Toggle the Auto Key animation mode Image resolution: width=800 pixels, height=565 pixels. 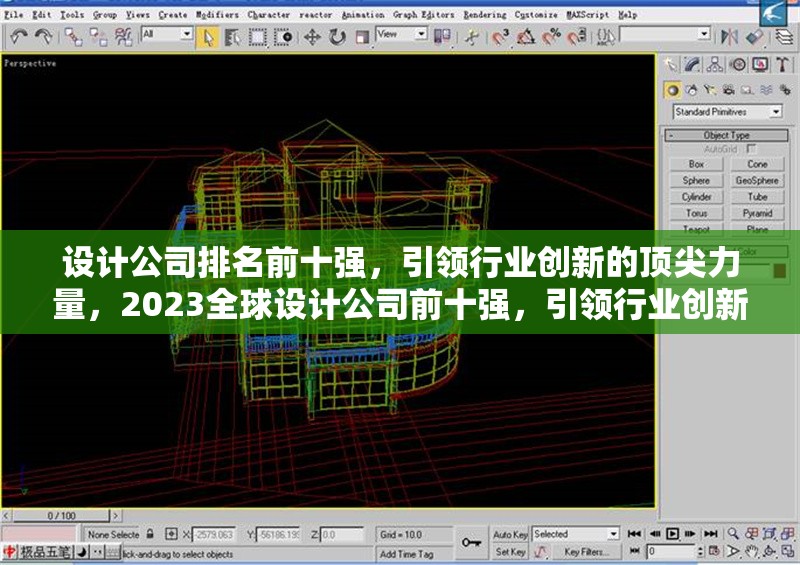[510, 534]
